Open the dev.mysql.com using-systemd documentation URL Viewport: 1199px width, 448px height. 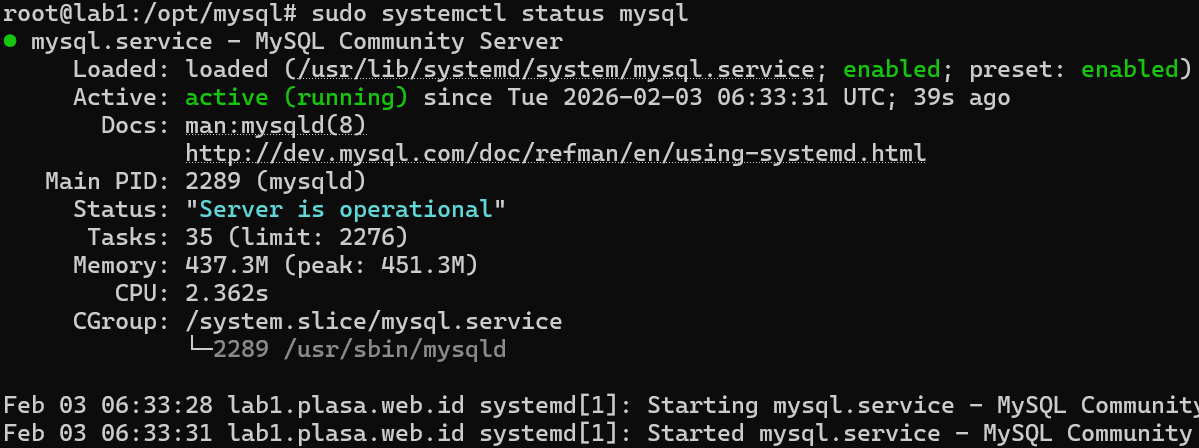[555, 154]
